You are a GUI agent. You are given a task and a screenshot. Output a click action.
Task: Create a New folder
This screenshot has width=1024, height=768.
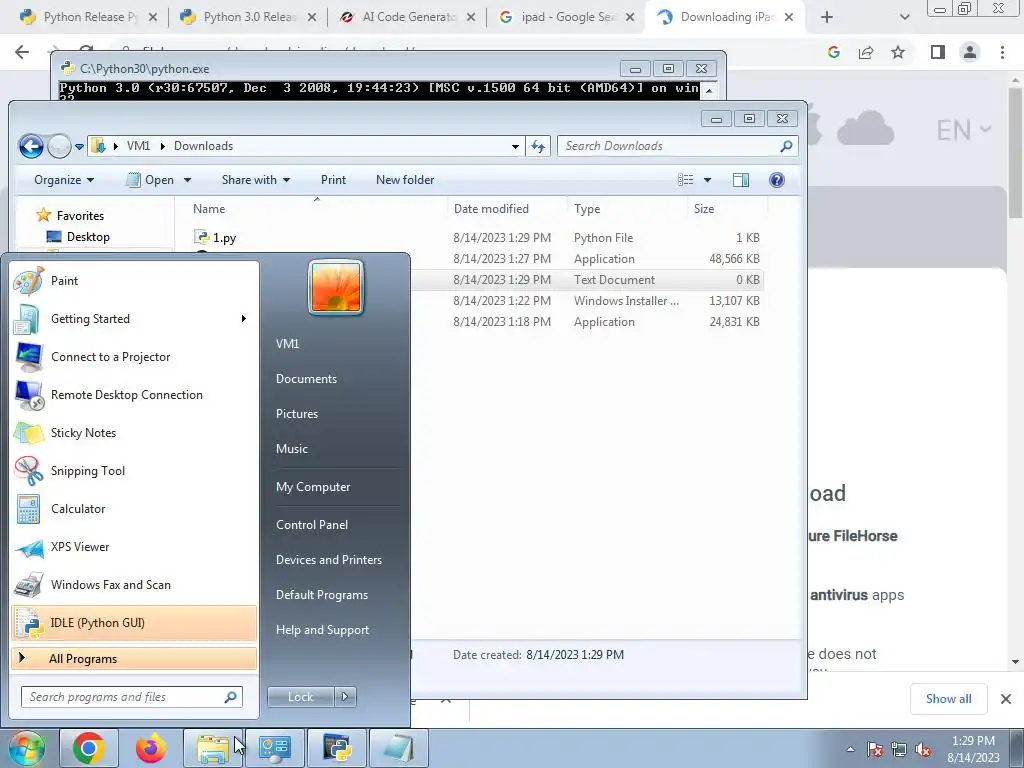point(405,180)
